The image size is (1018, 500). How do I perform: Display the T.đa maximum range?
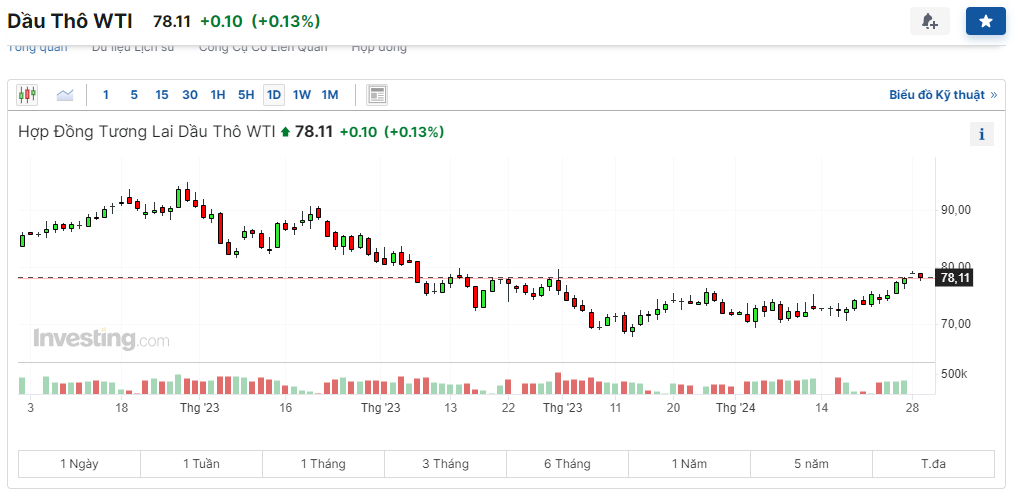(x=933, y=464)
